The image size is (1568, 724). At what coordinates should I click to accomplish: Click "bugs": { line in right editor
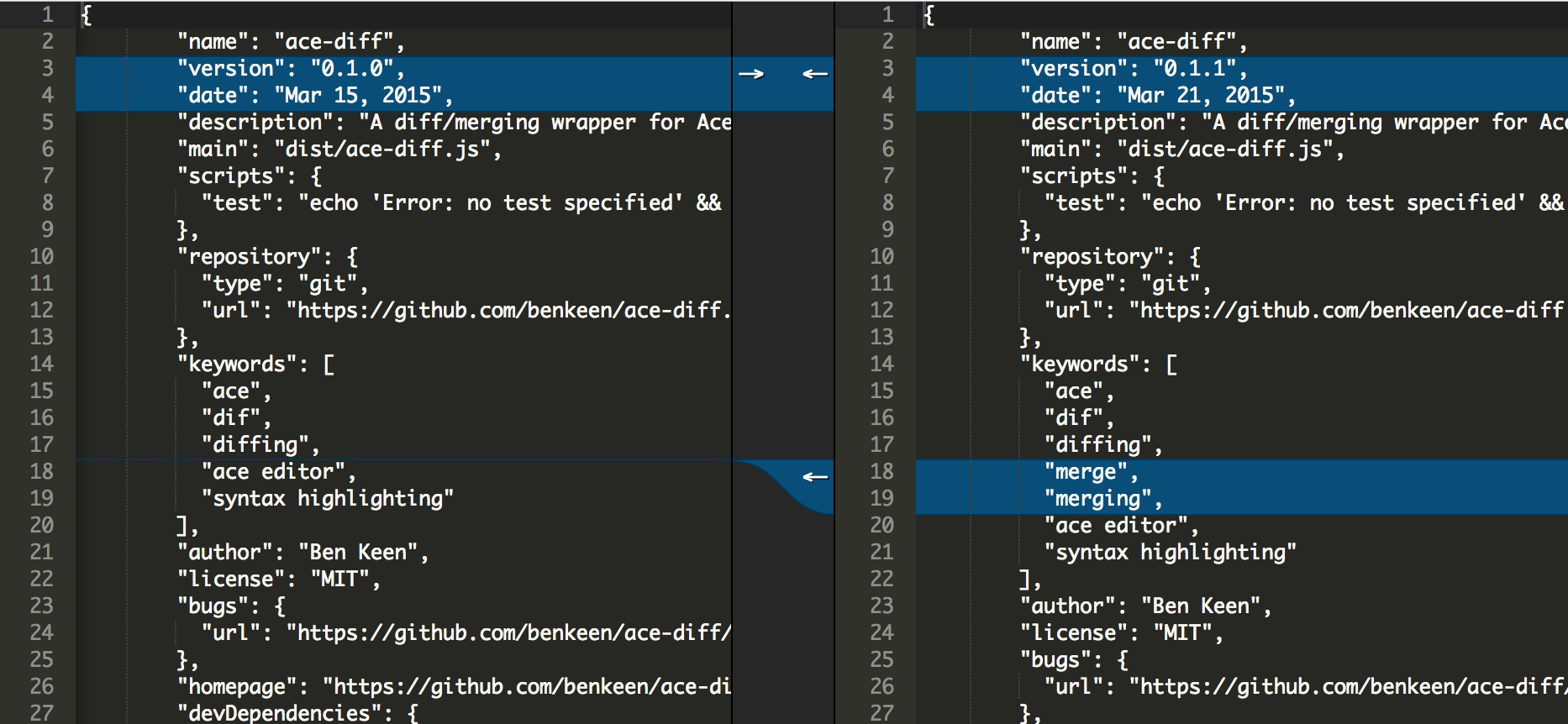[1075, 660]
